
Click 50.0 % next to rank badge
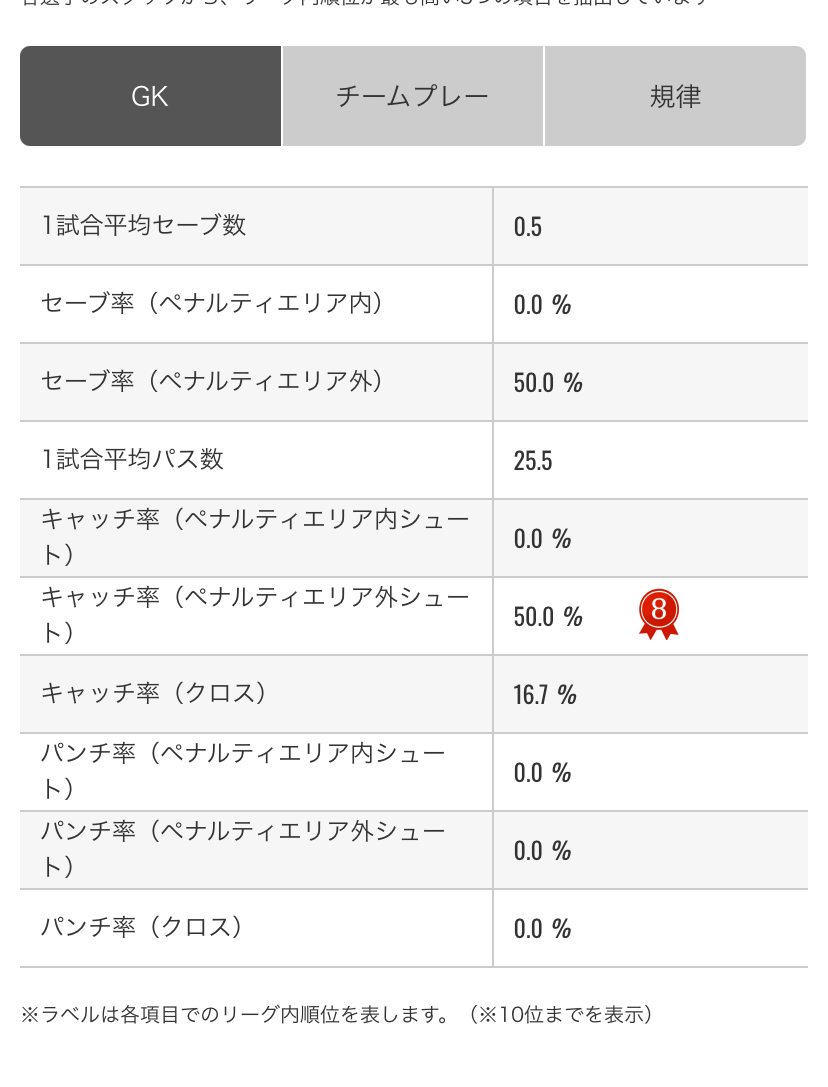click(548, 616)
